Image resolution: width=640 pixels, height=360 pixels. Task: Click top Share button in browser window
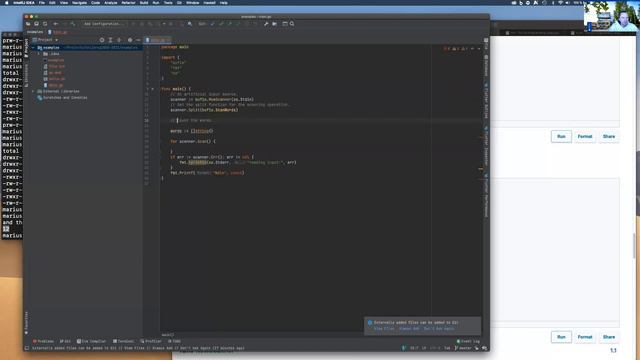(609, 136)
